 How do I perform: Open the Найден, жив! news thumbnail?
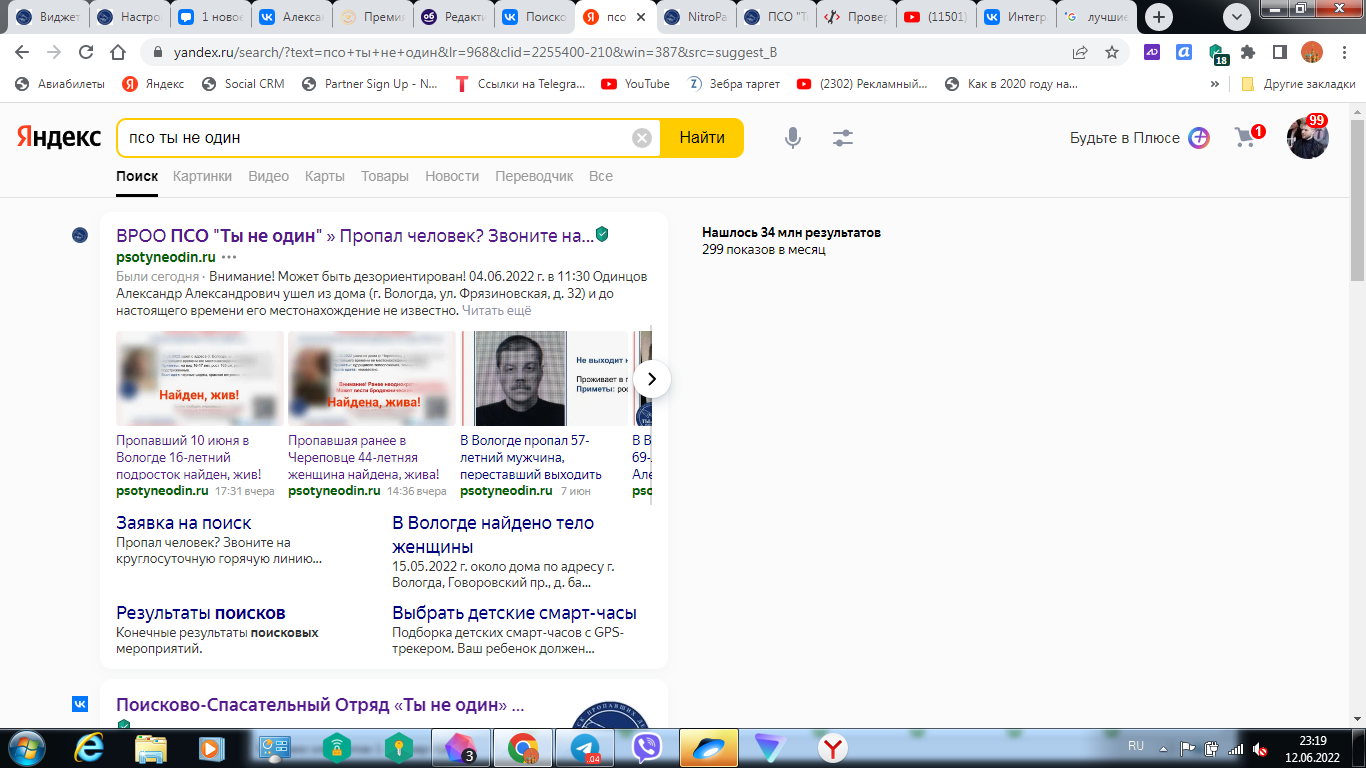(200, 379)
